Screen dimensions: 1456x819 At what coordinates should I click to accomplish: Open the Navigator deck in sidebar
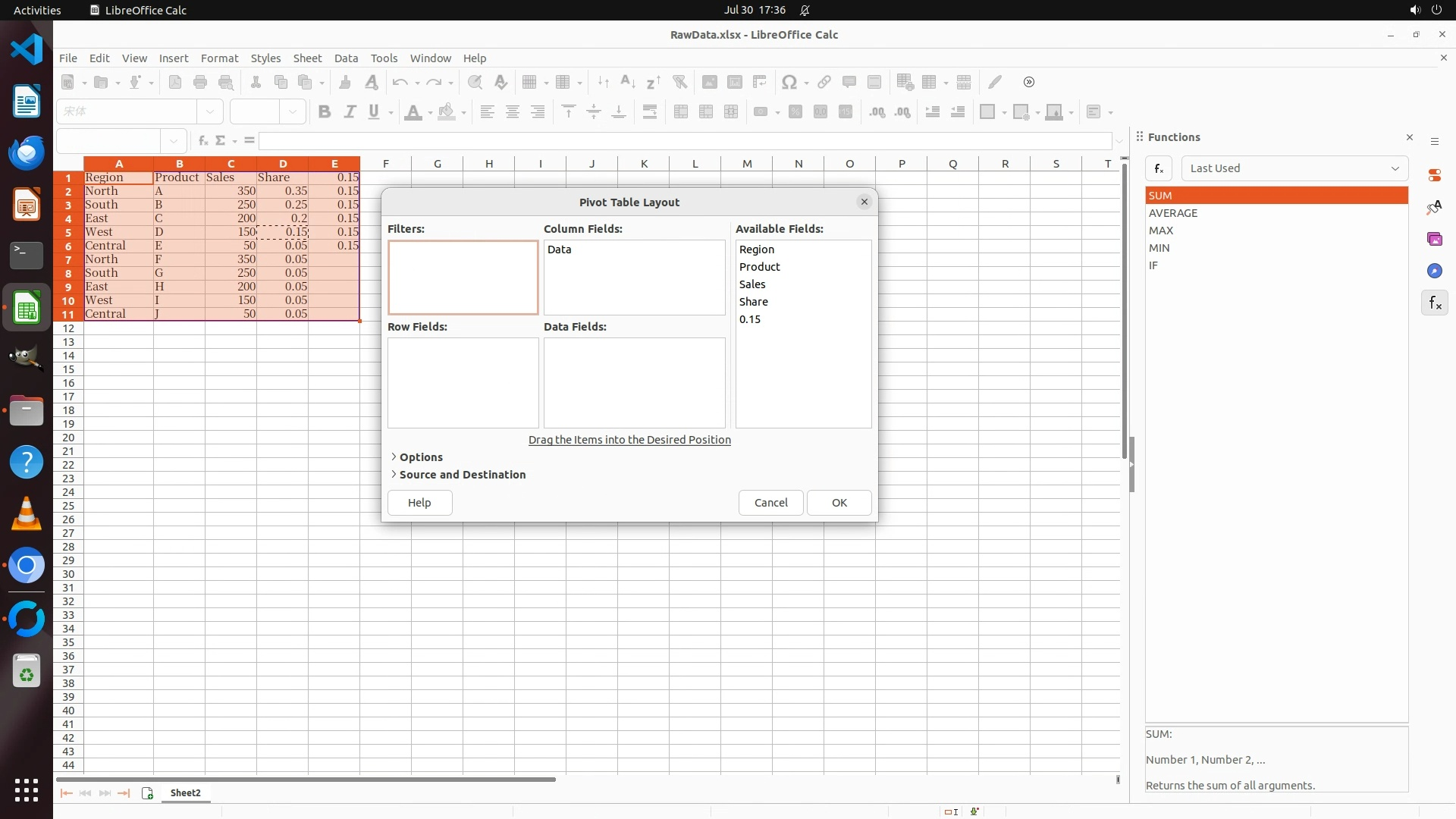(1434, 271)
